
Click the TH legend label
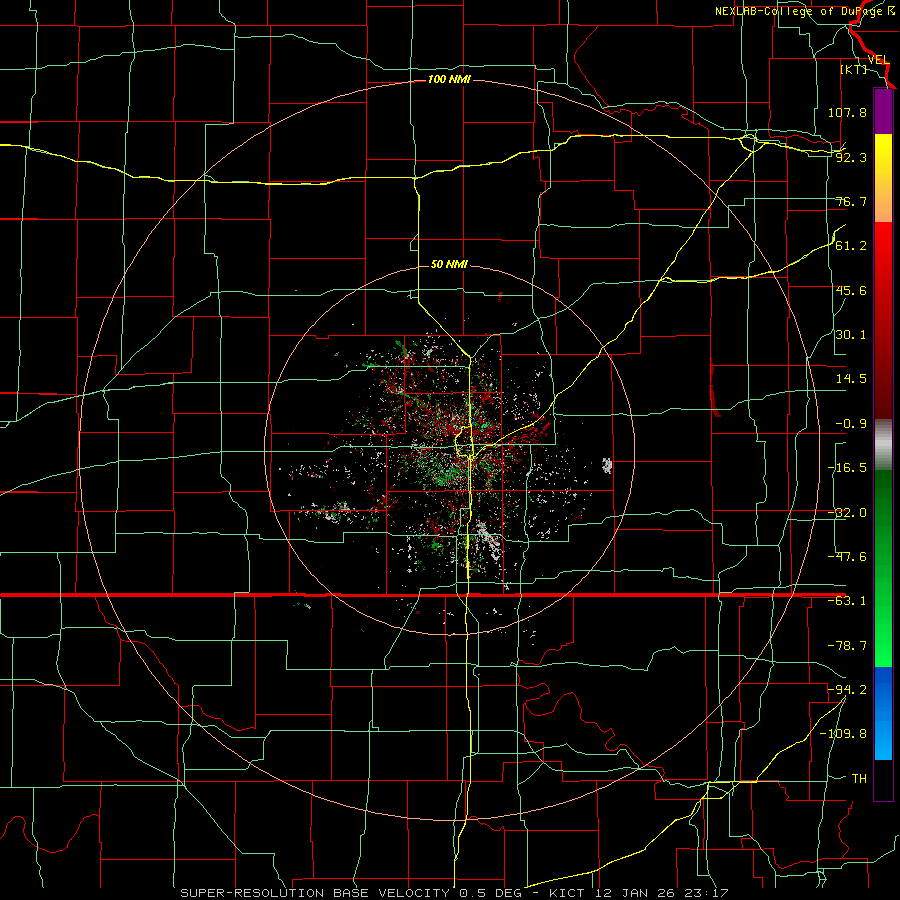coord(859,778)
